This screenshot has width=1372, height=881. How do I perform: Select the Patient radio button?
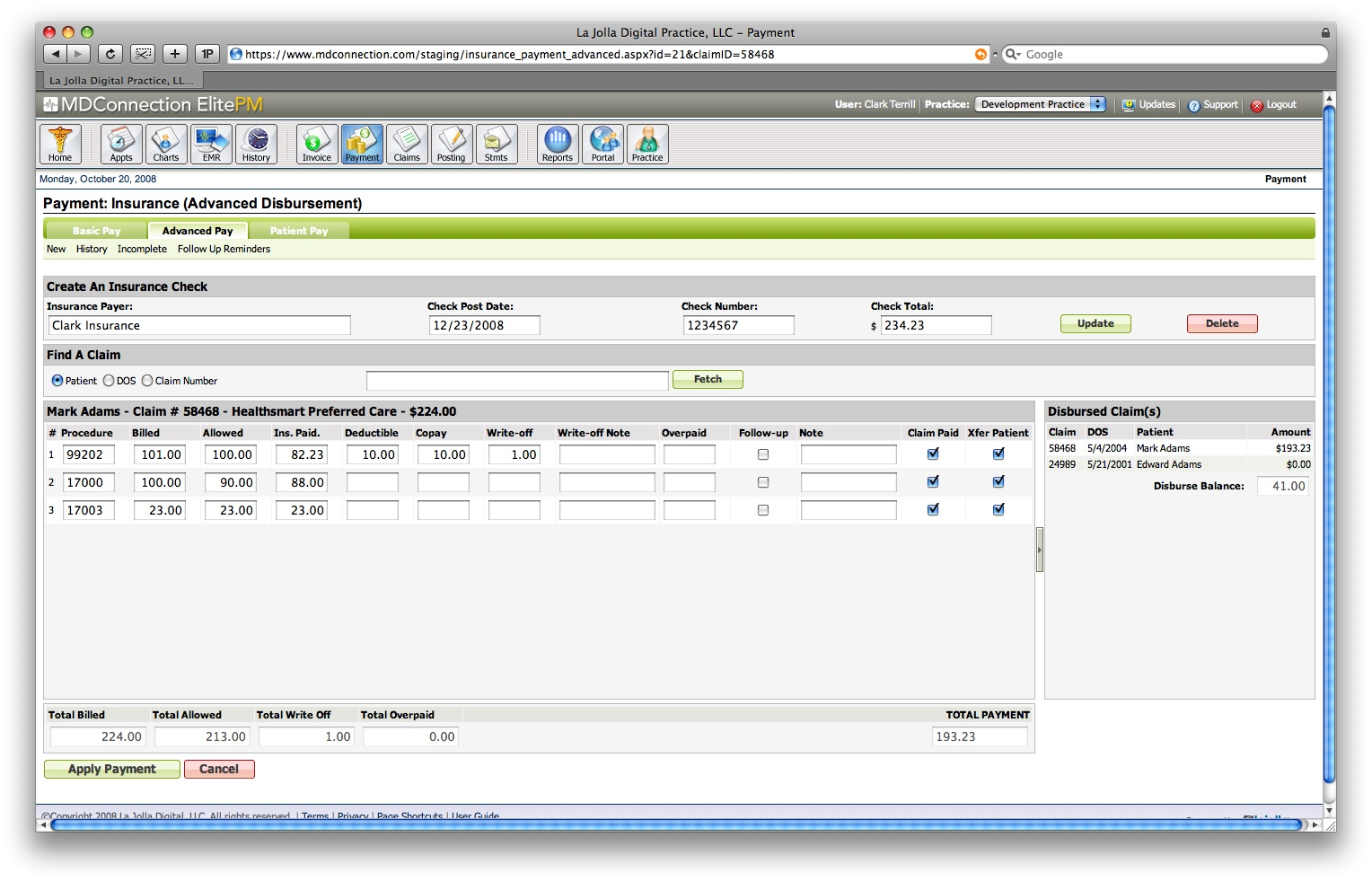coord(57,381)
